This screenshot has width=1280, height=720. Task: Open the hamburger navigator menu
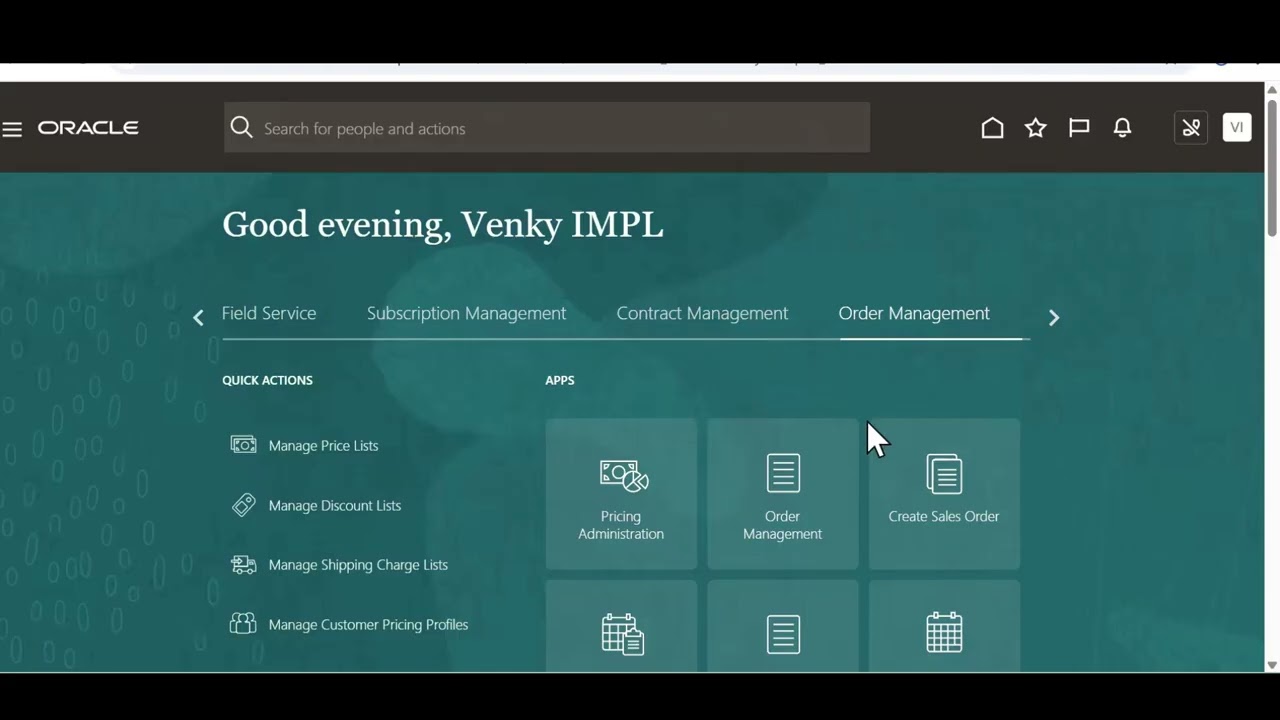click(x=12, y=129)
